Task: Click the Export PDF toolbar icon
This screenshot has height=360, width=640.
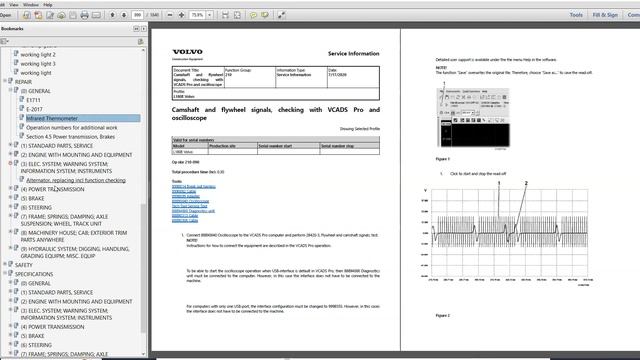Action: (x=38, y=15)
